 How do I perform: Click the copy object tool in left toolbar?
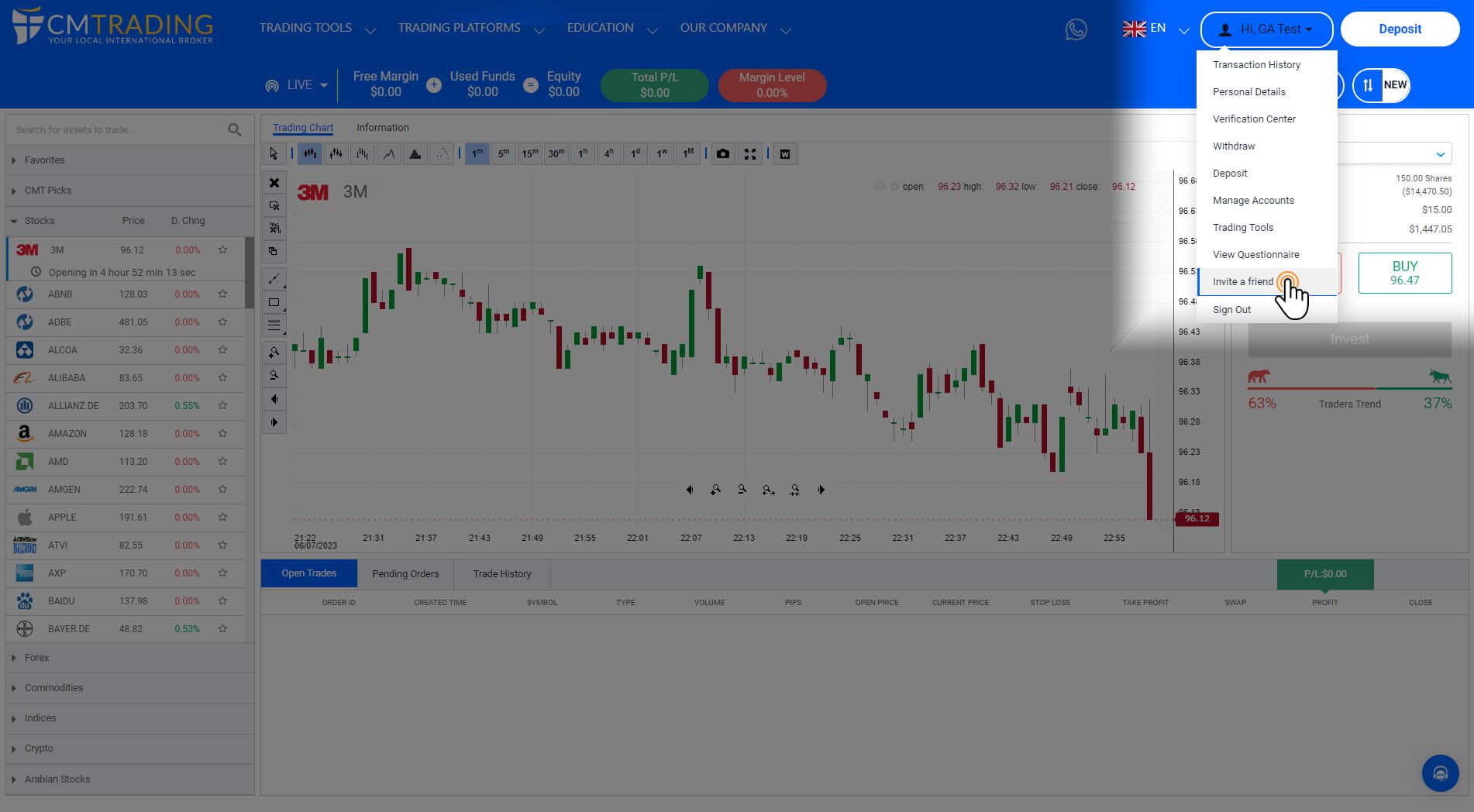pyautogui.click(x=274, y=251)
